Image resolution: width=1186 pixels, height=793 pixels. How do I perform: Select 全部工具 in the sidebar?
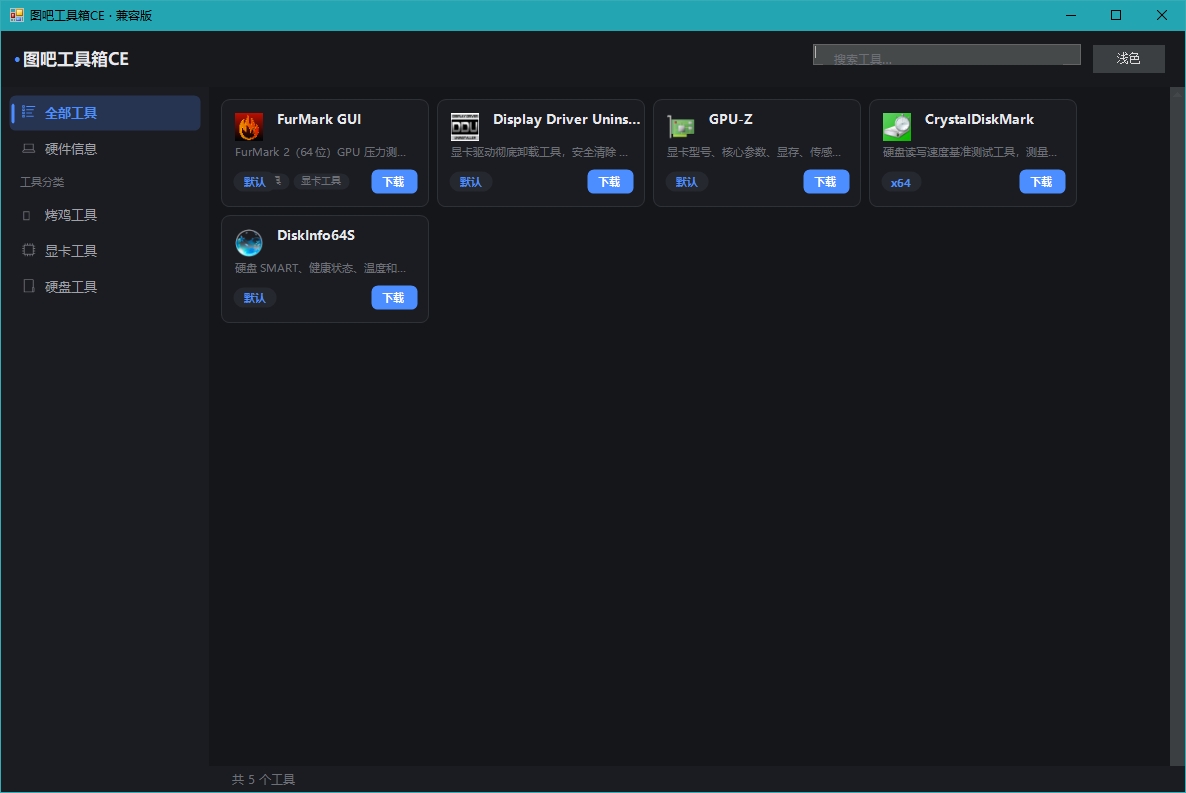(106, 113)
